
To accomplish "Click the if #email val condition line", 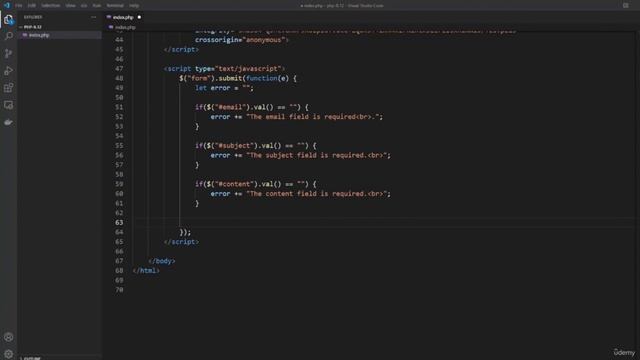I will coord(252,107).
